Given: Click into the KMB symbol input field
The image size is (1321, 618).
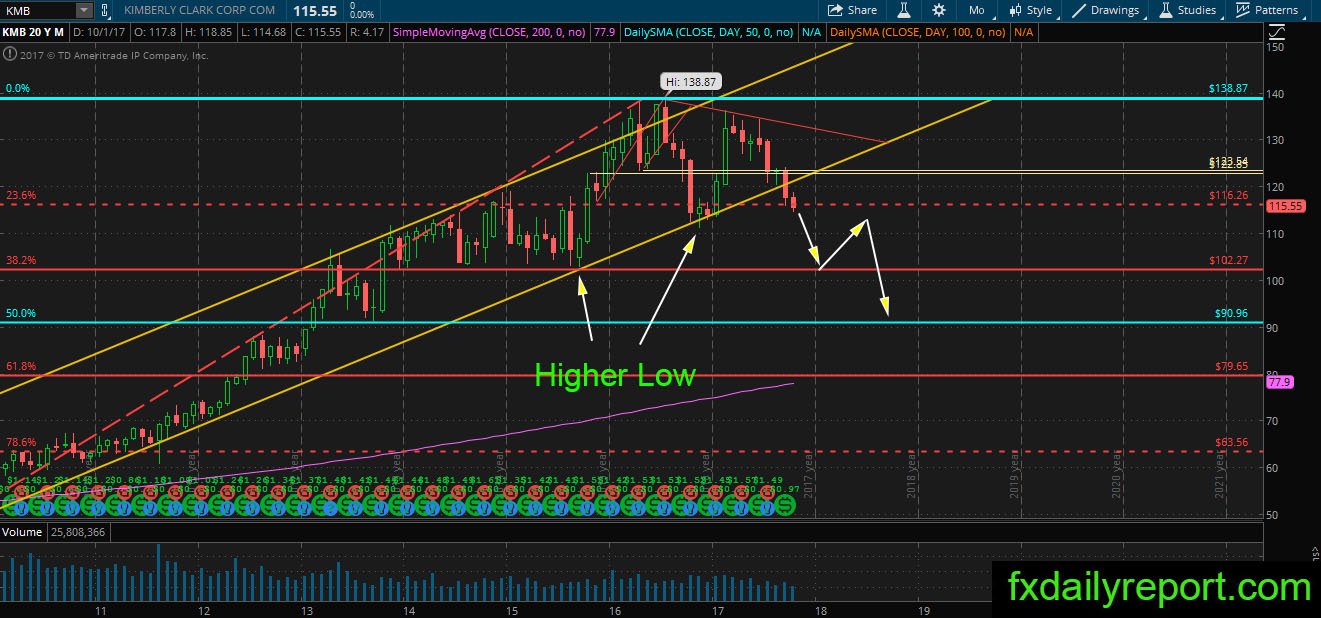Looking at the screenshot, I should click(38, 10).
